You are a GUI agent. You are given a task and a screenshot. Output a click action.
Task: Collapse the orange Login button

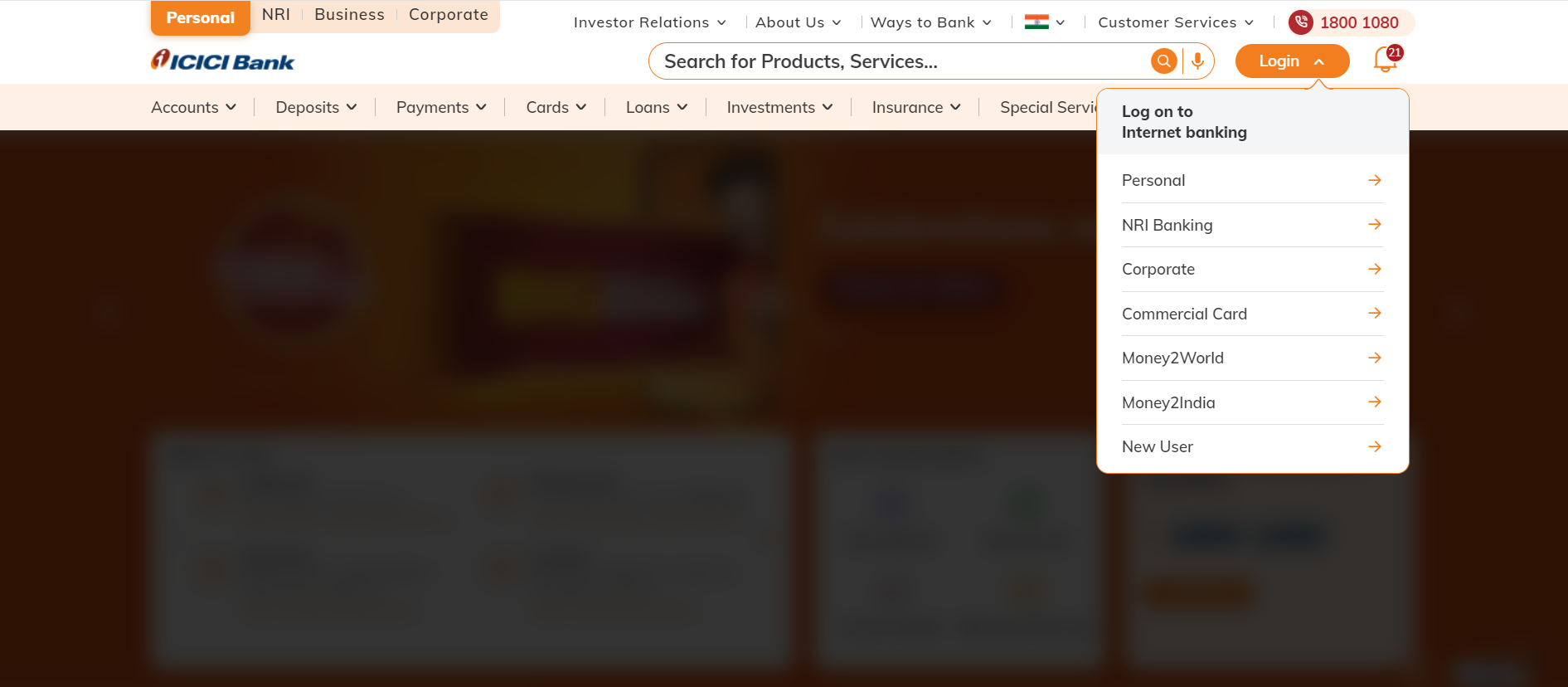(x=1292, y=61)
